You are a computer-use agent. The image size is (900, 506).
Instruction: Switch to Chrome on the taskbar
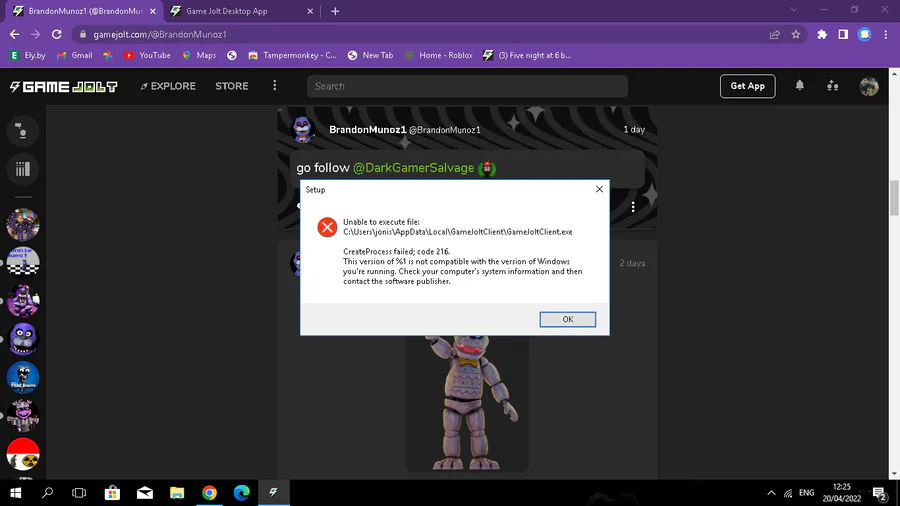(210, 493)
